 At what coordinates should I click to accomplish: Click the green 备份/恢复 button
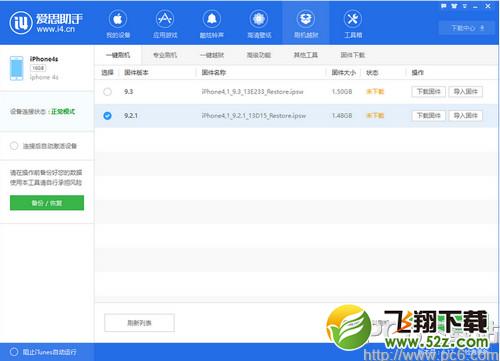[x=47, y=203]
